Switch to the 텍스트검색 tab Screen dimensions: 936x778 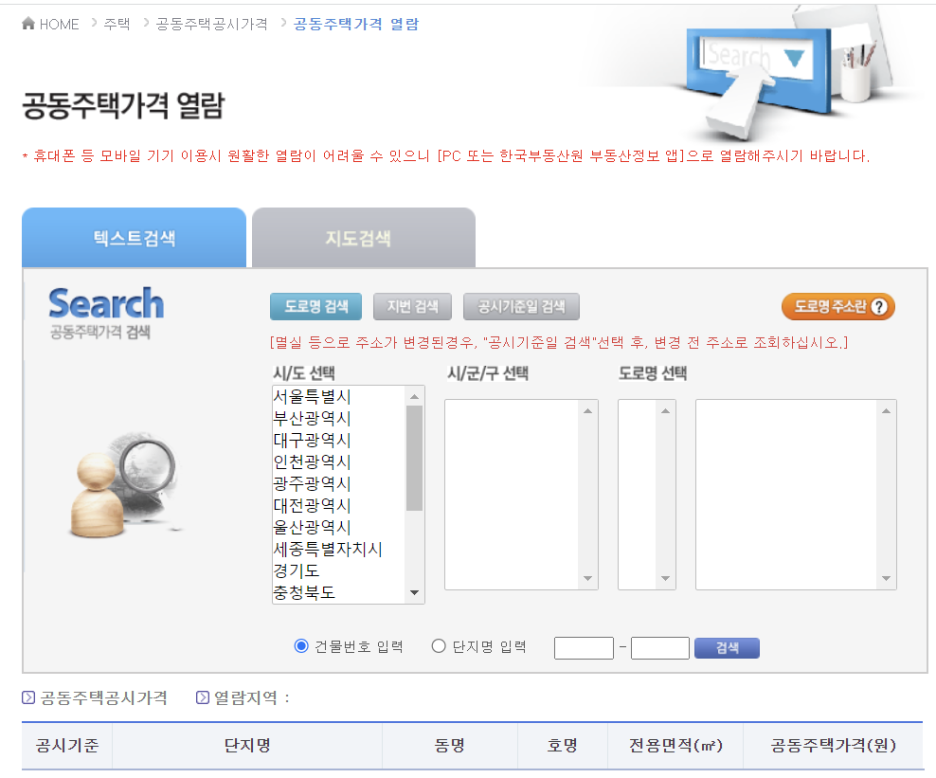click(x=134, y=238)
